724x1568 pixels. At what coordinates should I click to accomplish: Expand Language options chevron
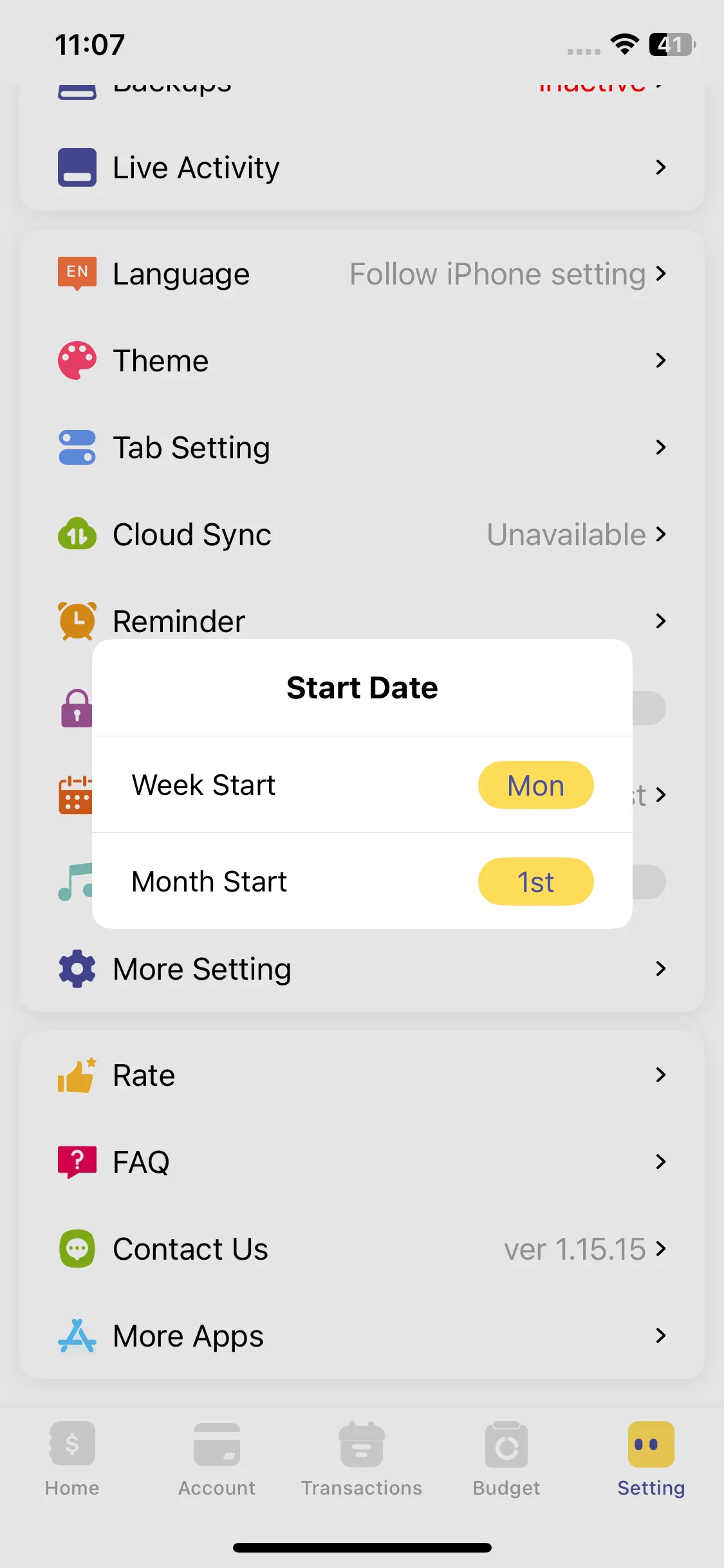[660, 274]
